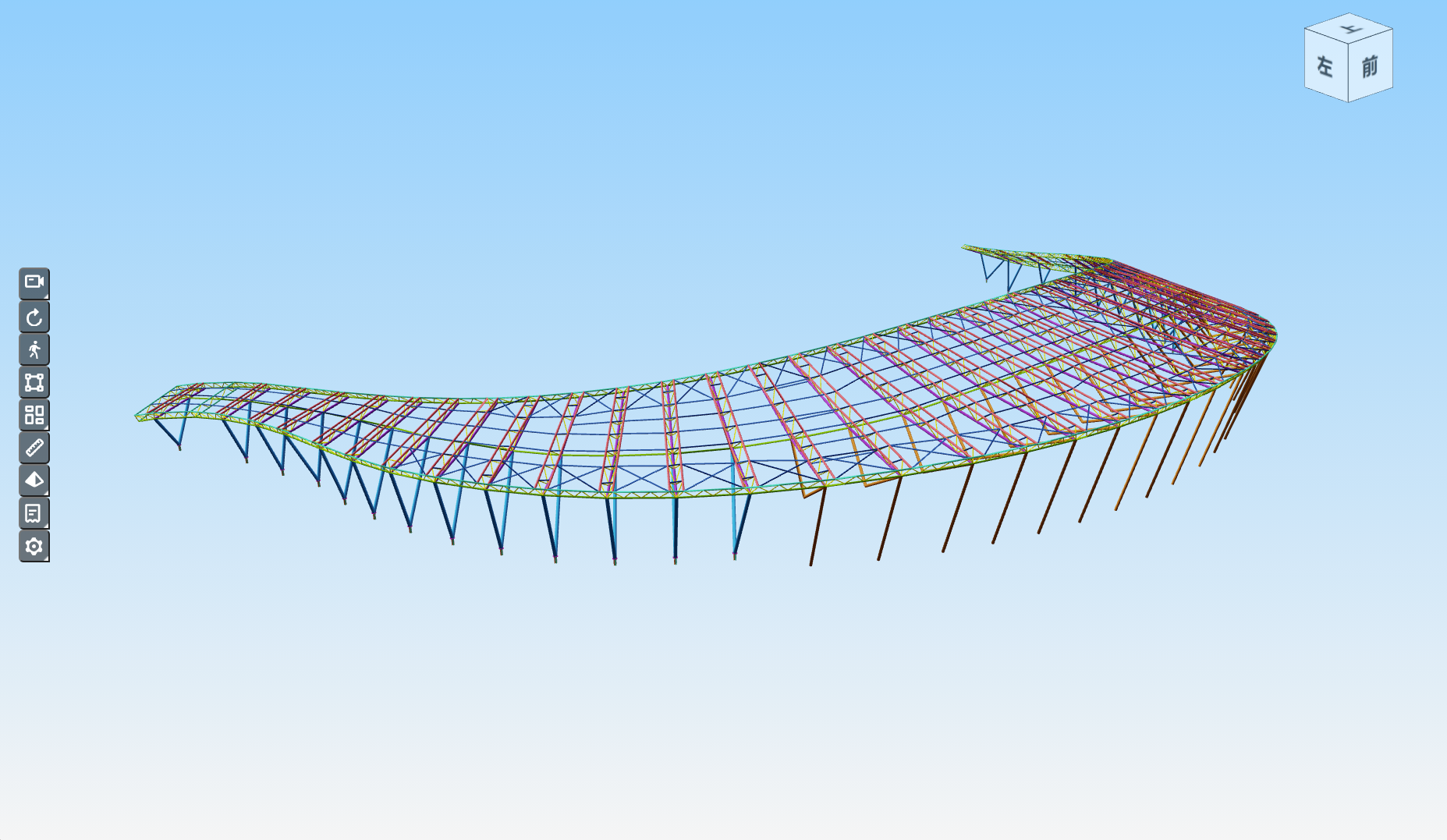Click cube edge between 上 and 左 faces
1447x840 pixels.
(x=1326, y=39)
